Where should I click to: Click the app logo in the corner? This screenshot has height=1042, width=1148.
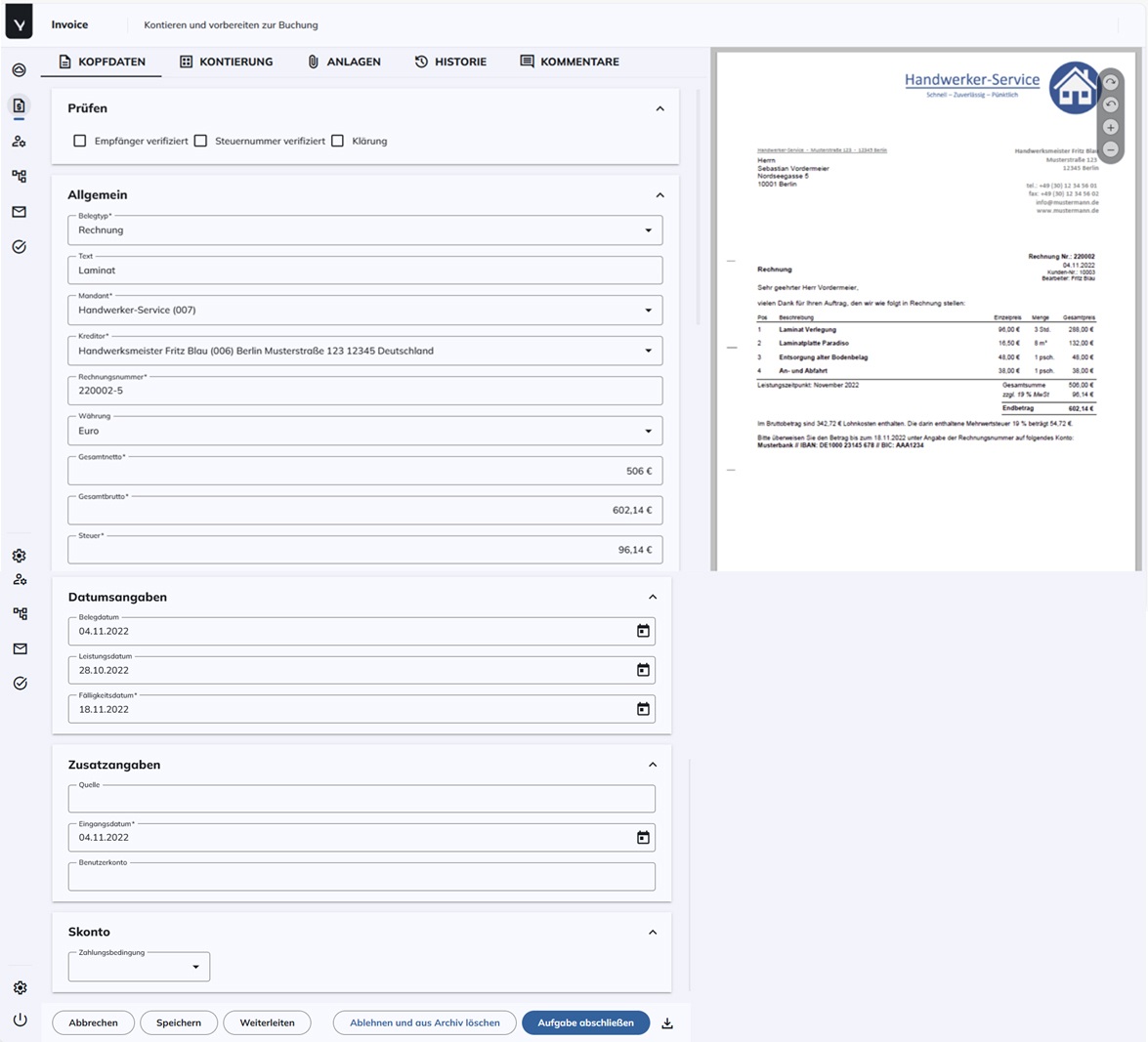(x=19, y=21)
